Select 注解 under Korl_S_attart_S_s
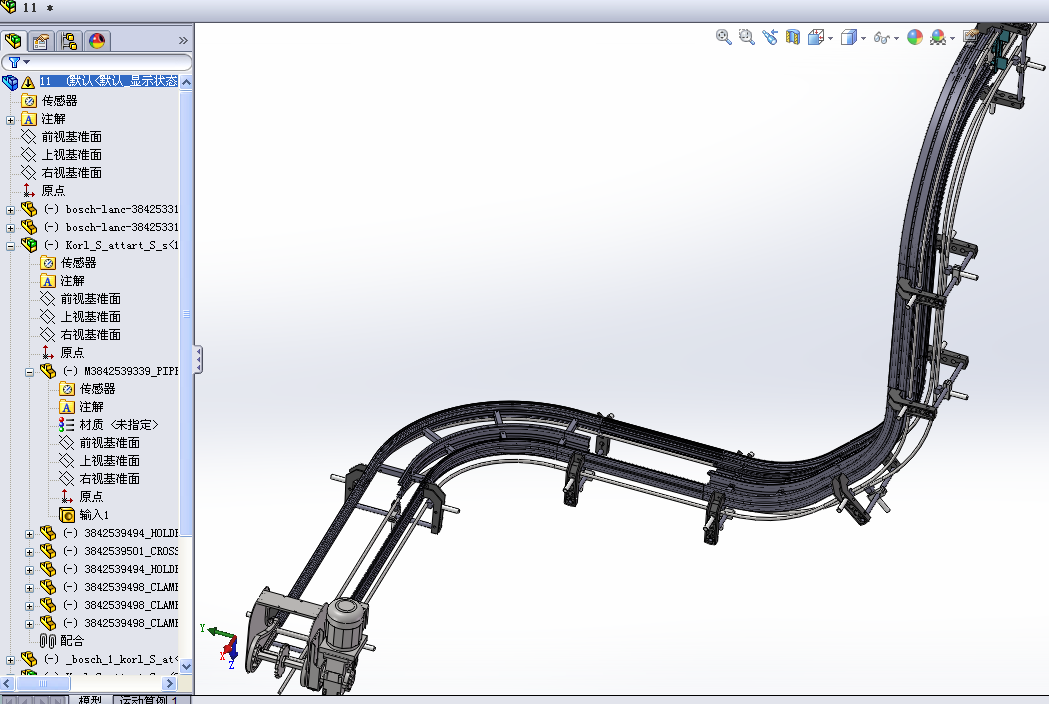This screenshot has width=1049, height=704. (72, 281)
